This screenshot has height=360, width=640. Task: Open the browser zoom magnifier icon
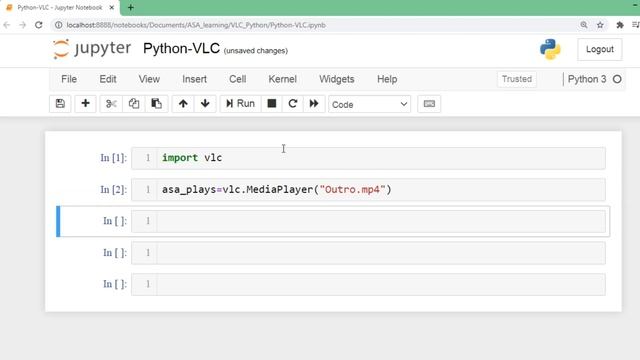(x=584, y=25)
